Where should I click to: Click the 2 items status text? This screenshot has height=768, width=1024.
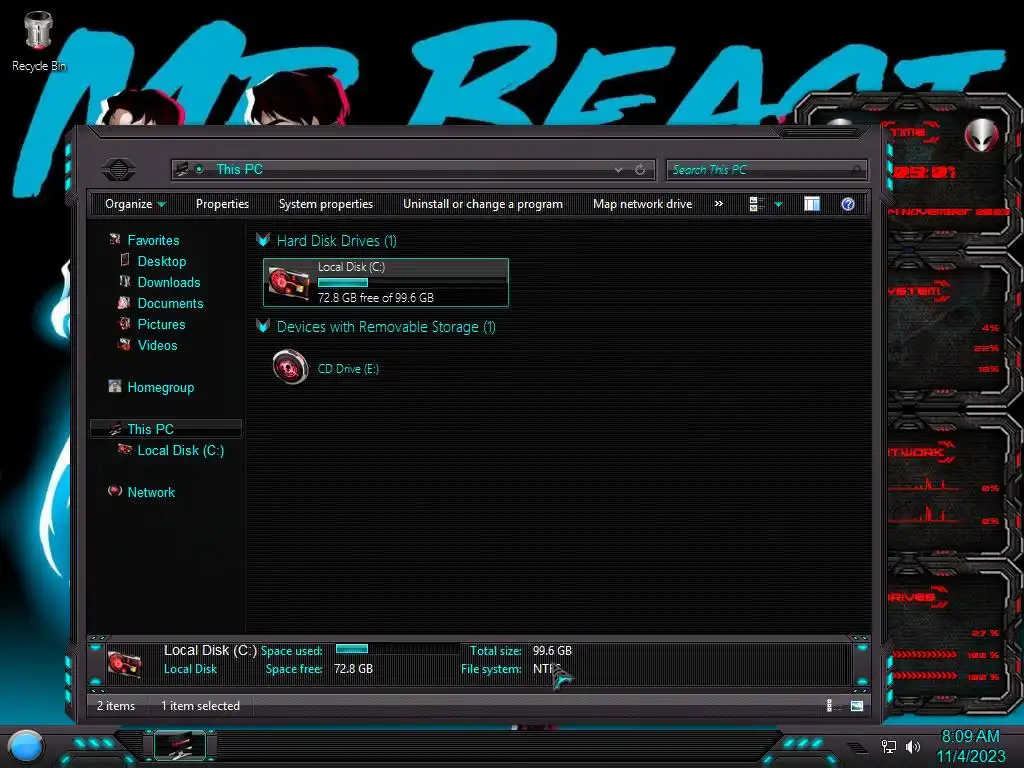click(116, 706)
